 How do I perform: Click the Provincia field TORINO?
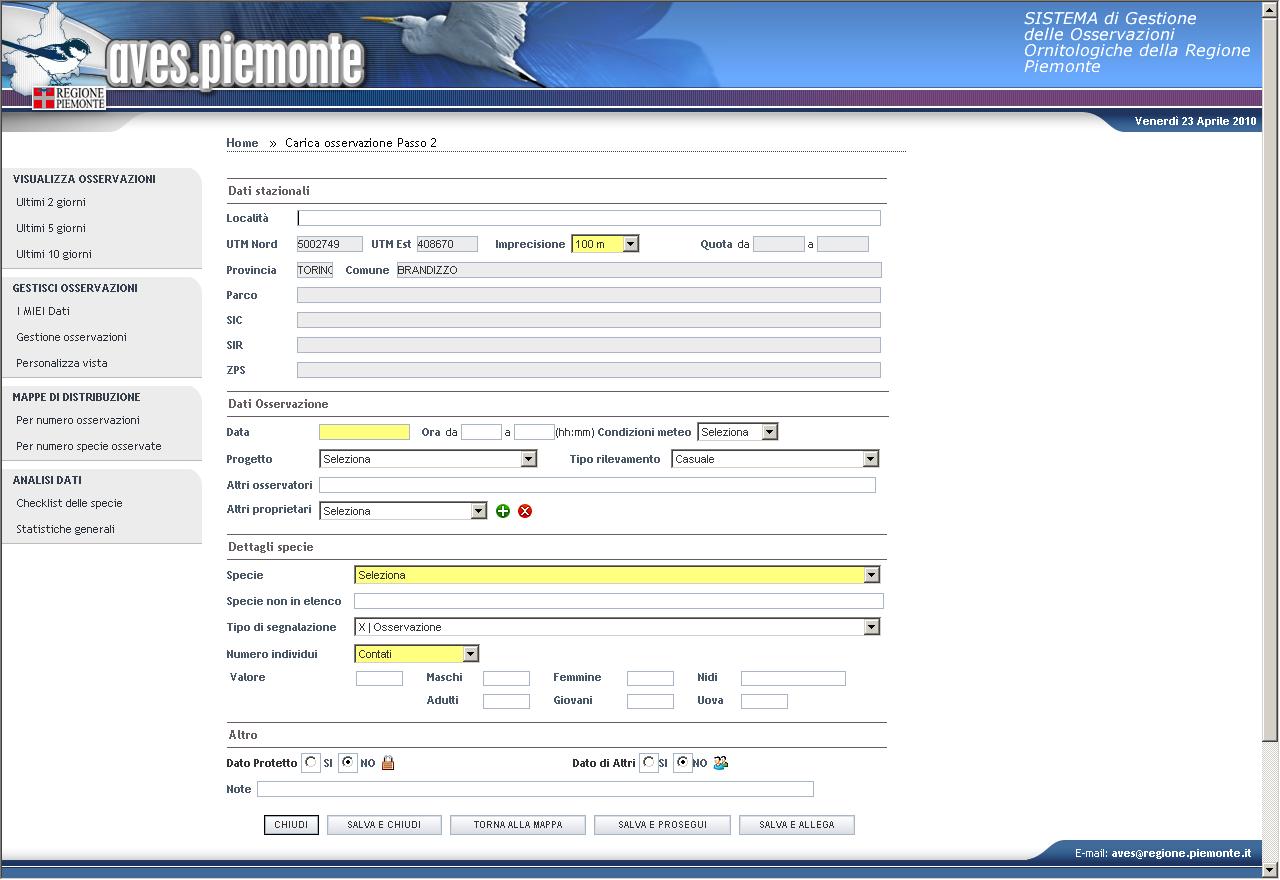315,270
